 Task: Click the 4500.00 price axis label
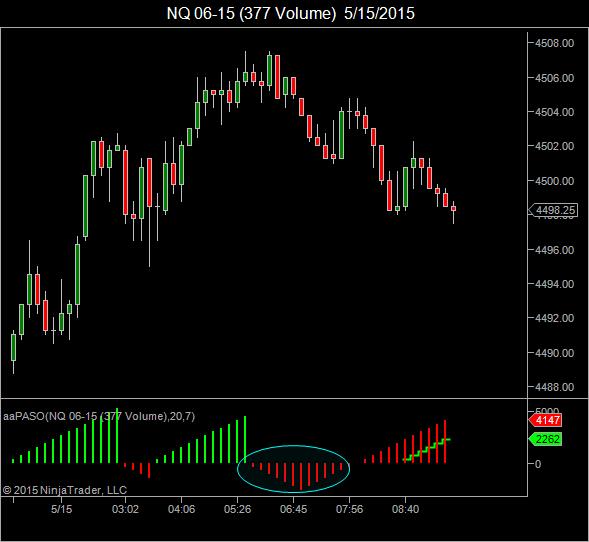coord(554,181)
